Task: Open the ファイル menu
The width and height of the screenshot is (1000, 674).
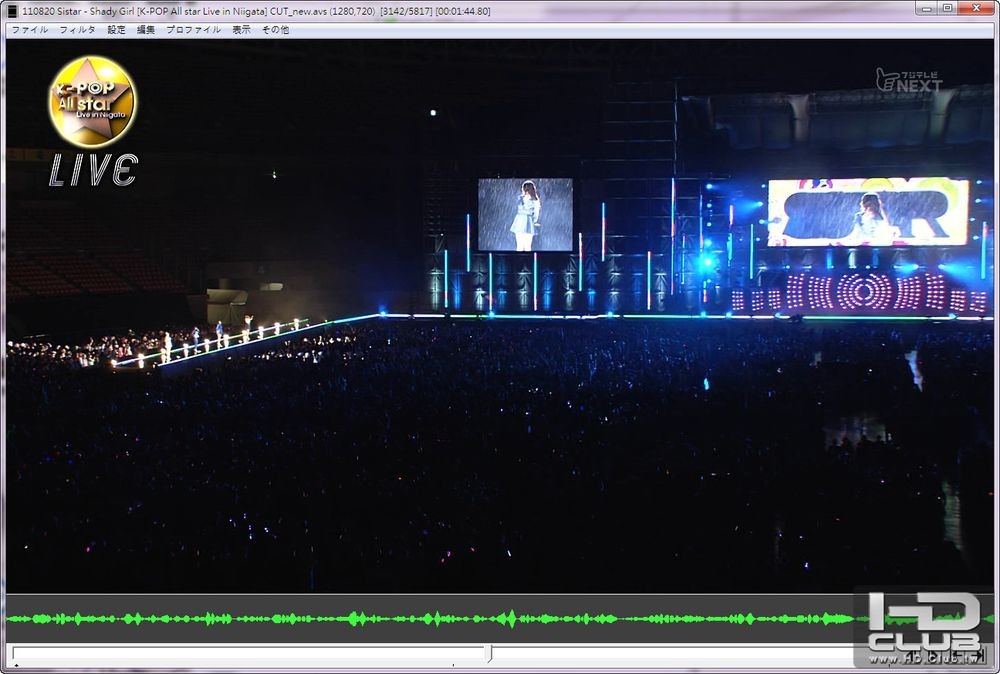Action: click(x=29, y=29)
